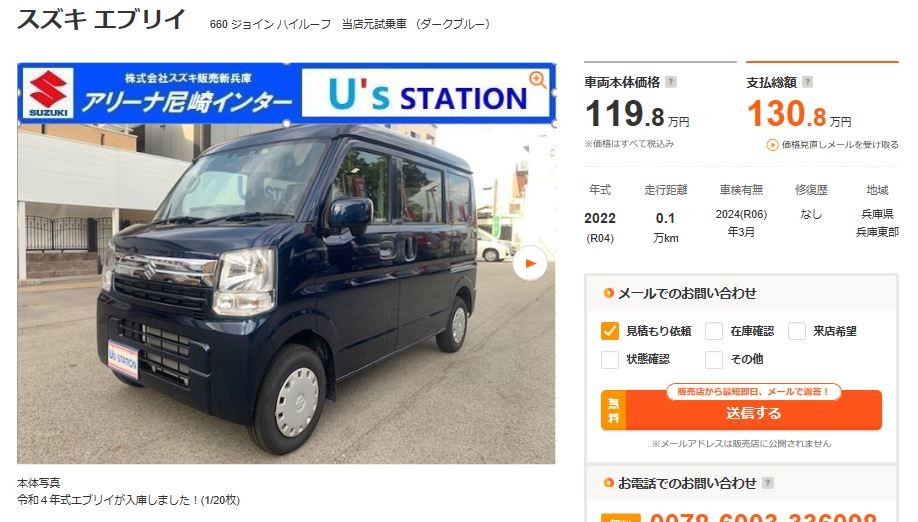Open help icon beside お電話でのお問い合わせ
The image size is (918, 522).
click(x=768, y=483)
